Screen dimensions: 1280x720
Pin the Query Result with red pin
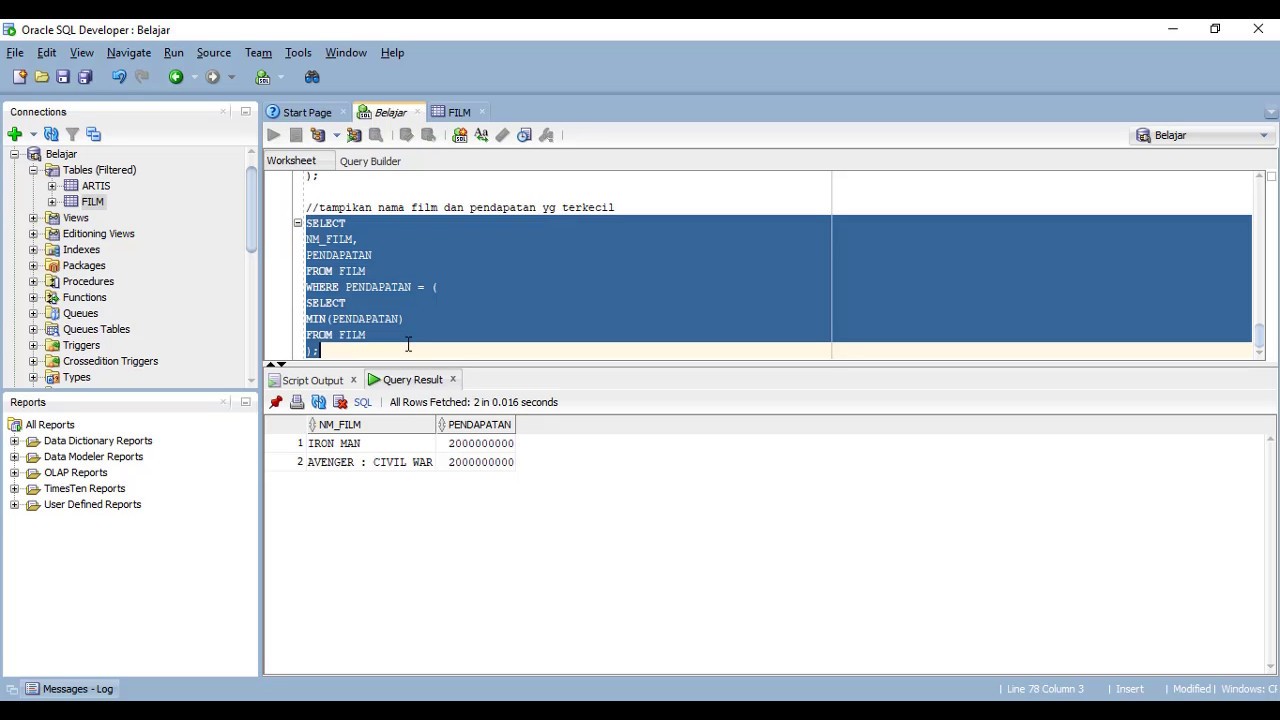click(276, 402)
